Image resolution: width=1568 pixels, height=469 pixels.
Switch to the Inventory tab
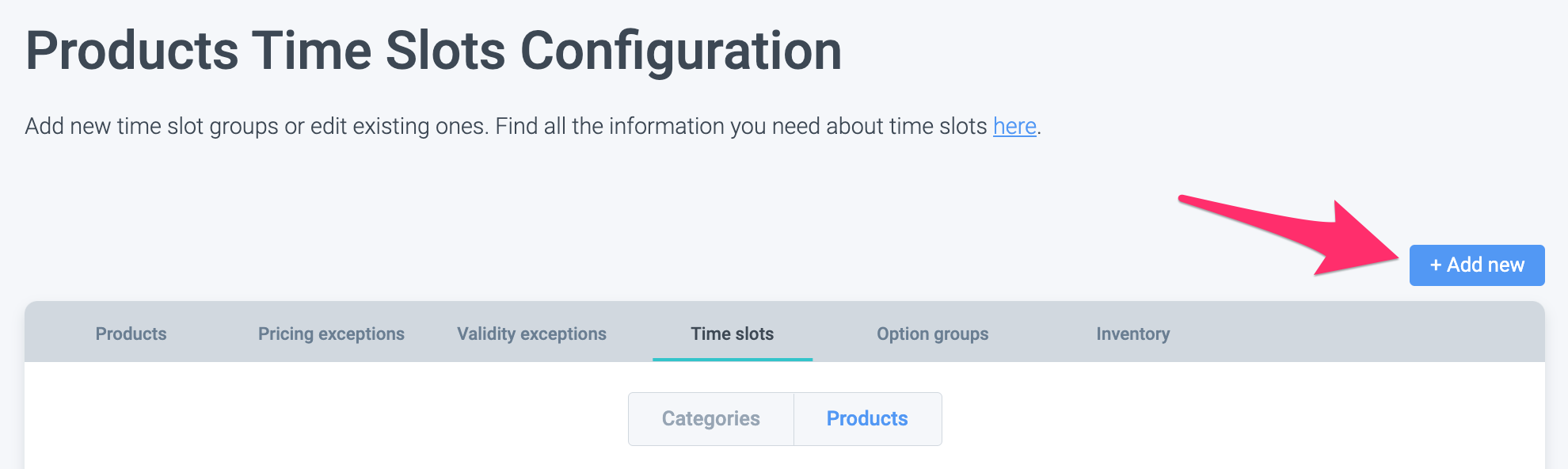coord(1132,334)
